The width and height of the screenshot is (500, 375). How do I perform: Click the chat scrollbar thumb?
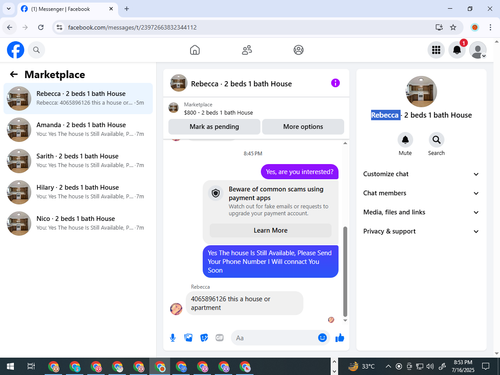point(345,271)
